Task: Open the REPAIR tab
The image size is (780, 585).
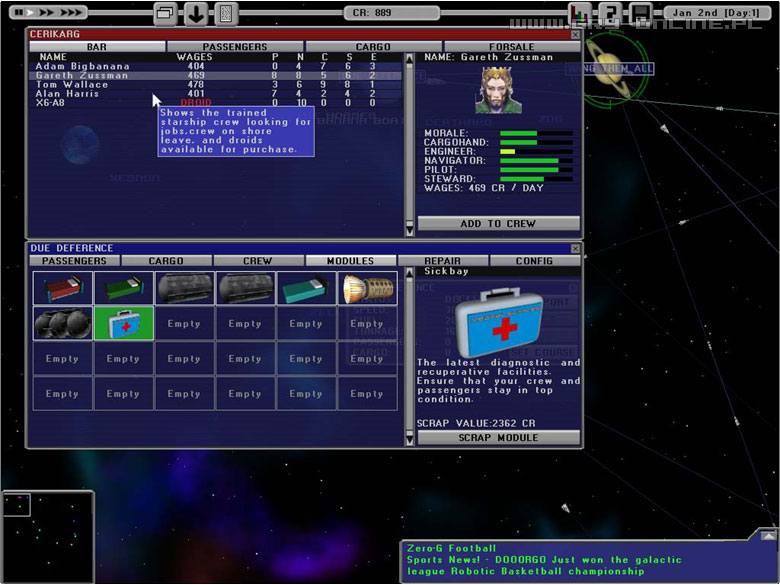Action: pos(443,261)
